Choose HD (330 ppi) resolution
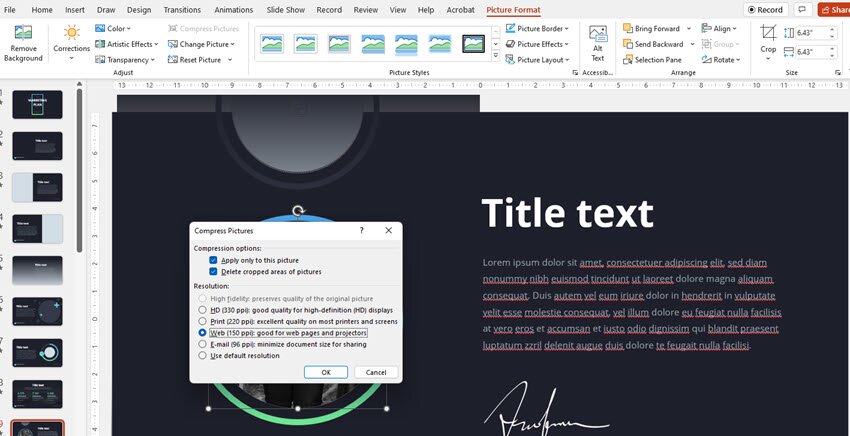 203,310
